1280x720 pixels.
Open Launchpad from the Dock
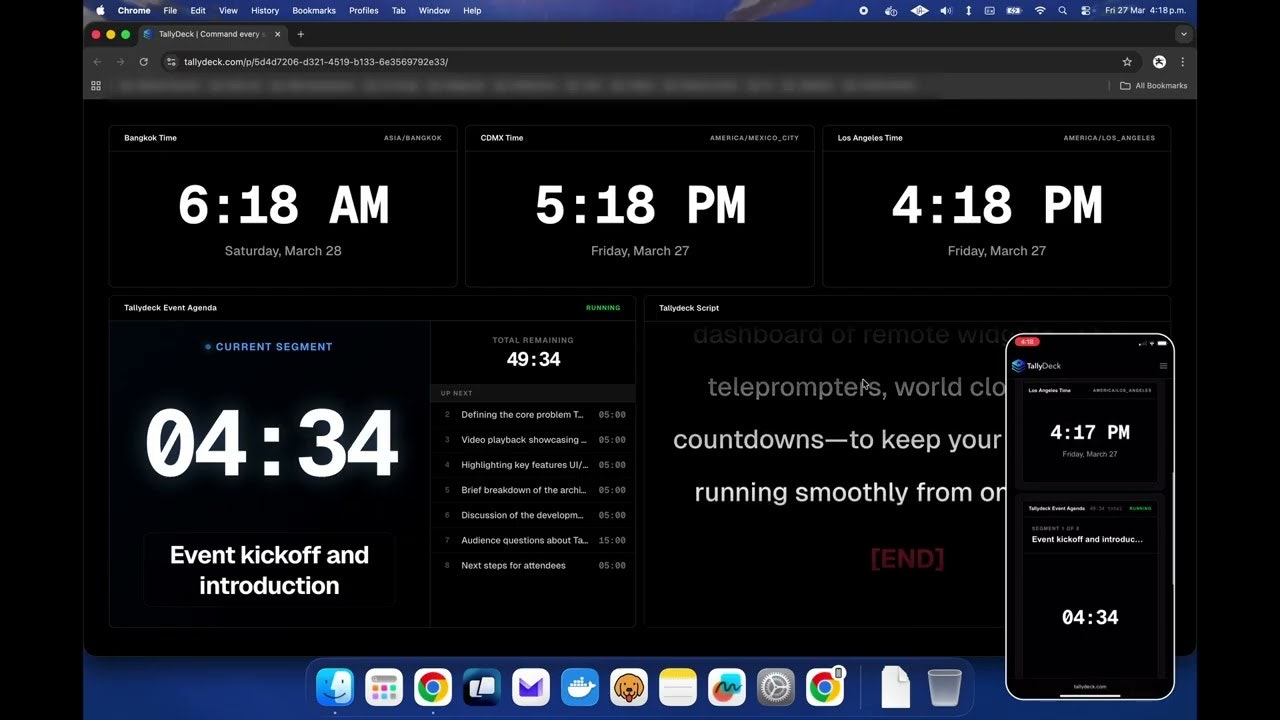(x=384, y=687)
